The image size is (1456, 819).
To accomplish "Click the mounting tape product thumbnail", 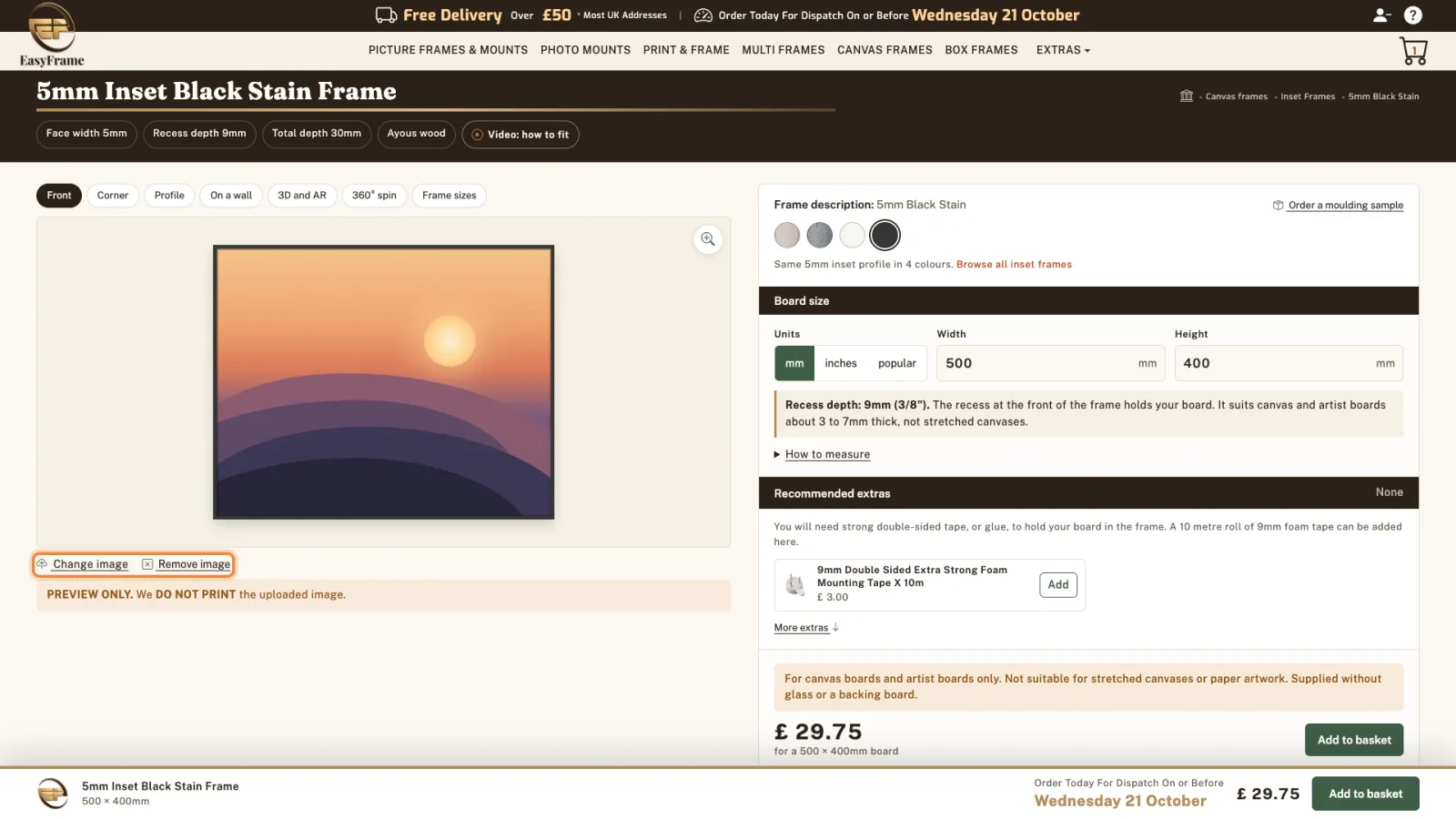I will pos(795,584).
